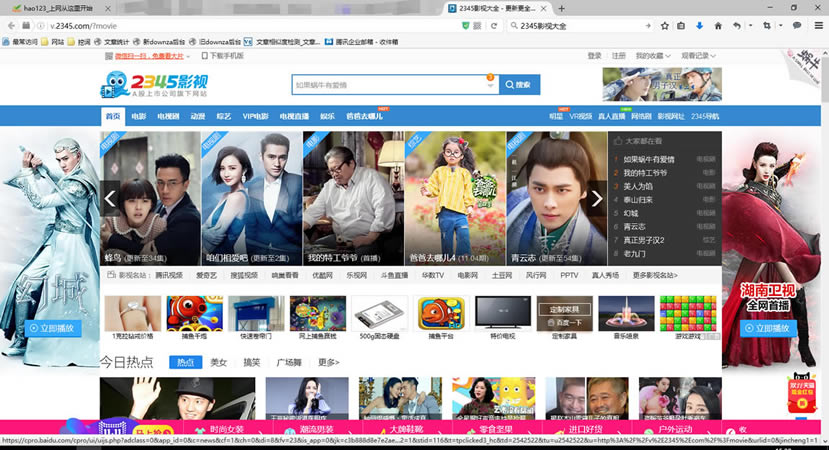This screenshot has width=829, height=450.
Task: Click the 立即播放 button on left banner
Action: tap(50, 328)
